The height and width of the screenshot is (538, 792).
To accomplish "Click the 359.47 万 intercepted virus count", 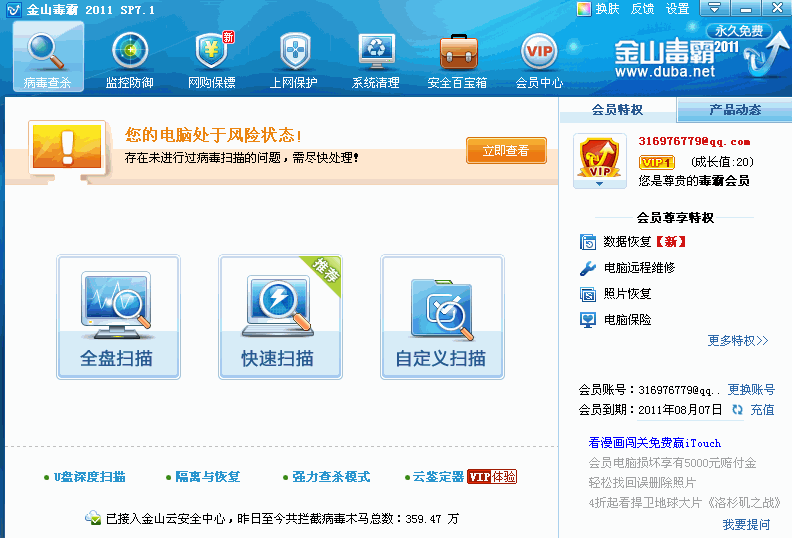I will 432,519.
